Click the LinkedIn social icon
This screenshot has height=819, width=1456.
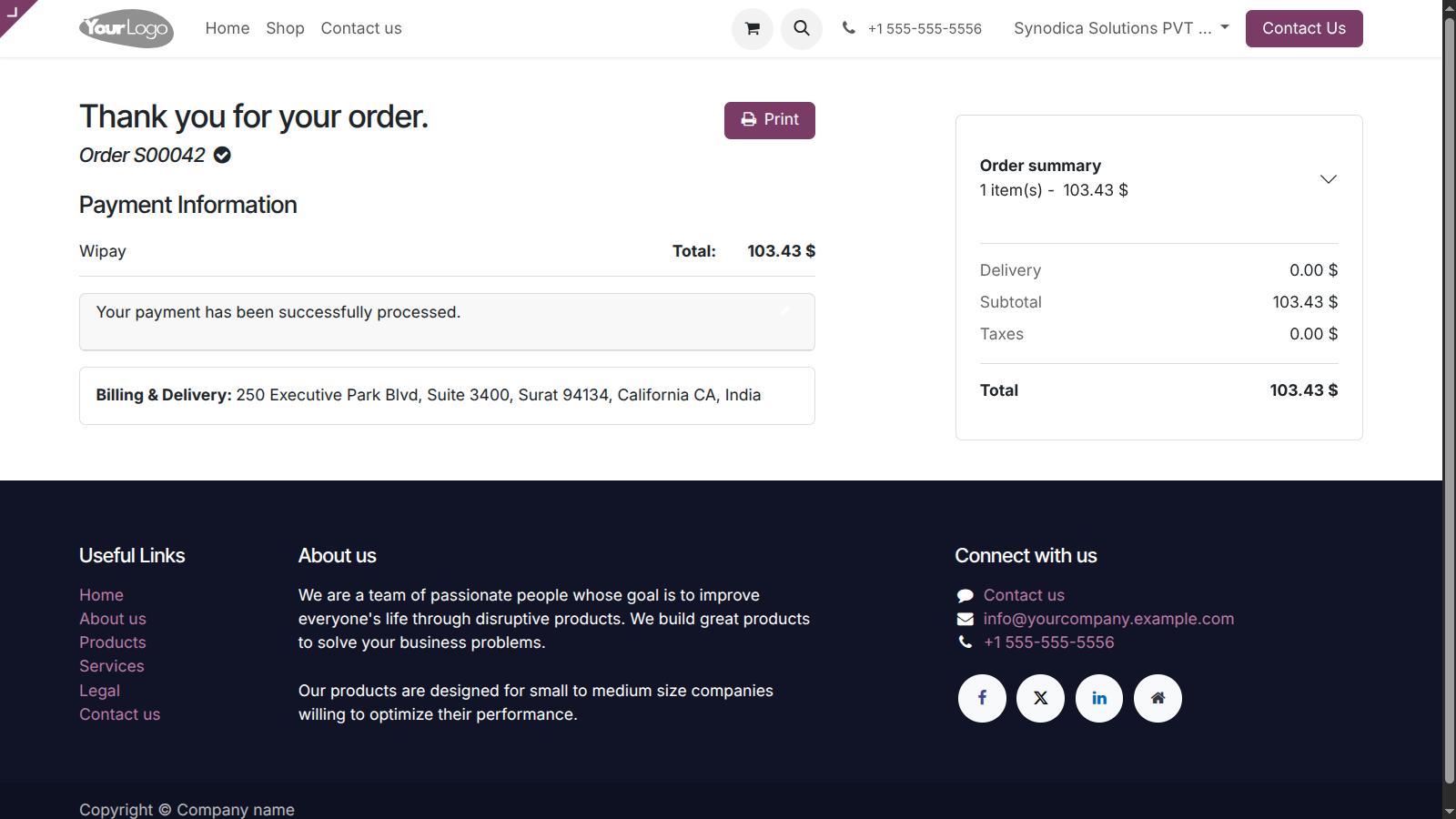click(x=1099, y=698)
